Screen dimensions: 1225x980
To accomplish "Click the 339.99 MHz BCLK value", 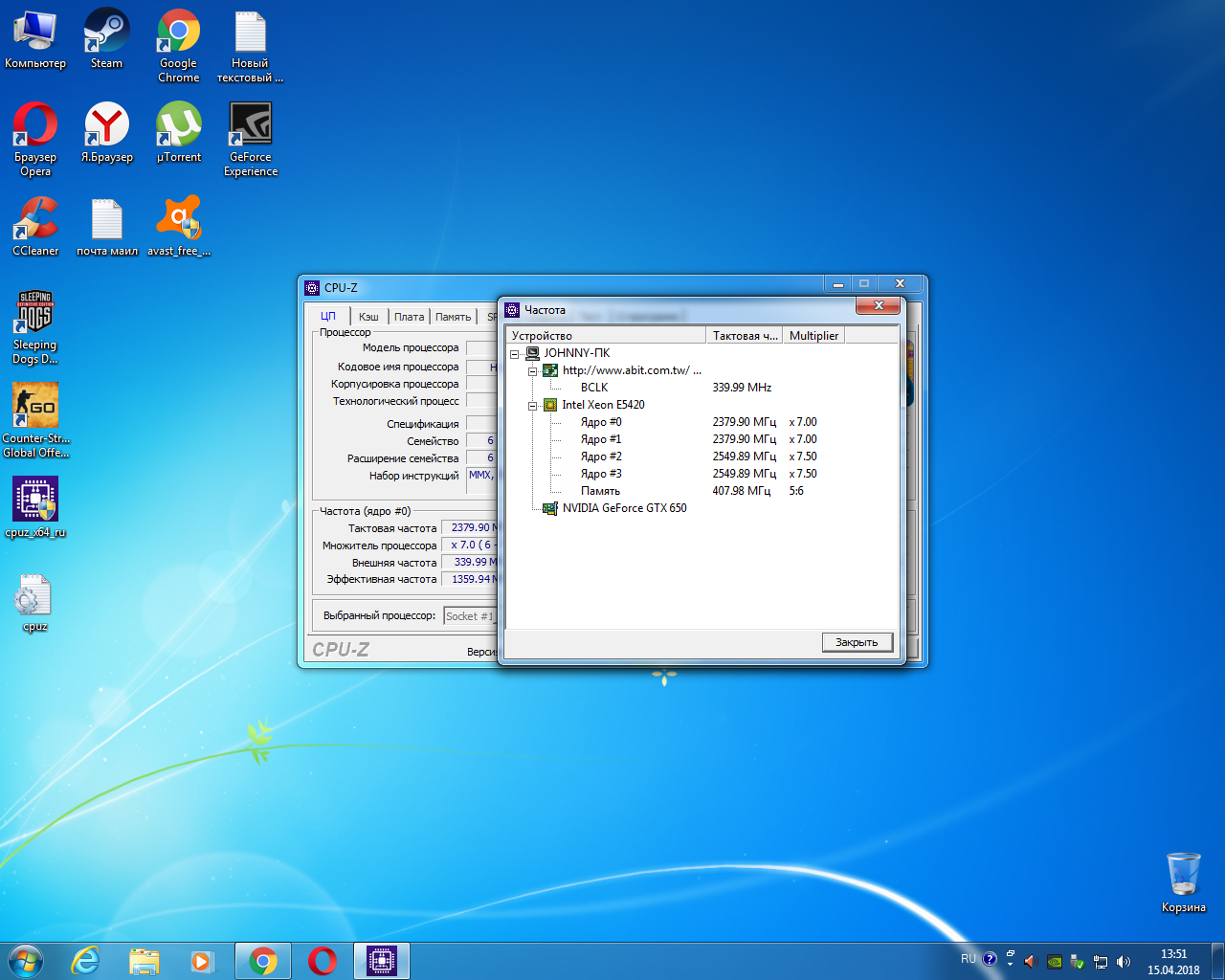I will [742, 388].
